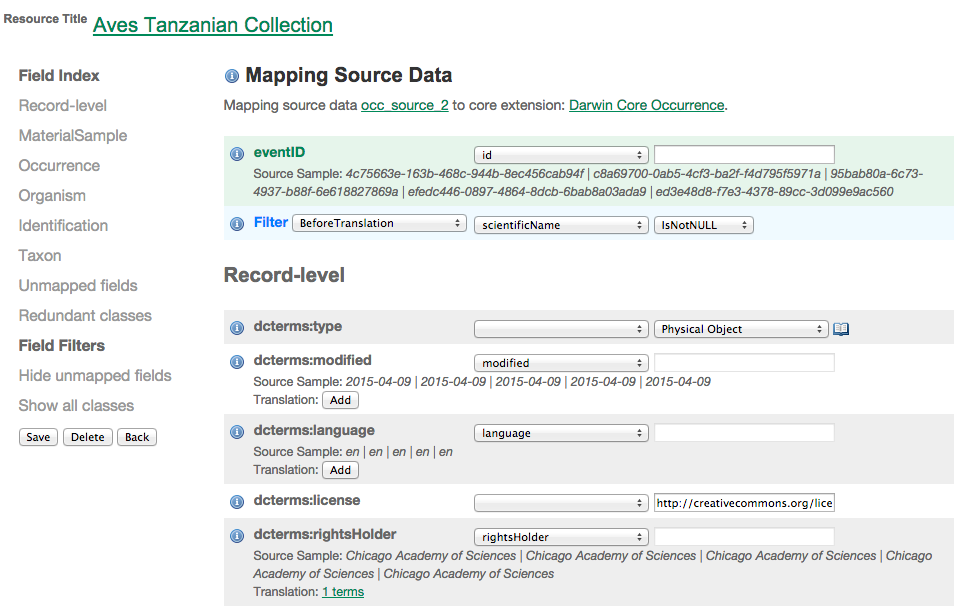The image size is (958, 612).
Task: Select Hide unmapped fields filter
Action: [x=95, y=376]
